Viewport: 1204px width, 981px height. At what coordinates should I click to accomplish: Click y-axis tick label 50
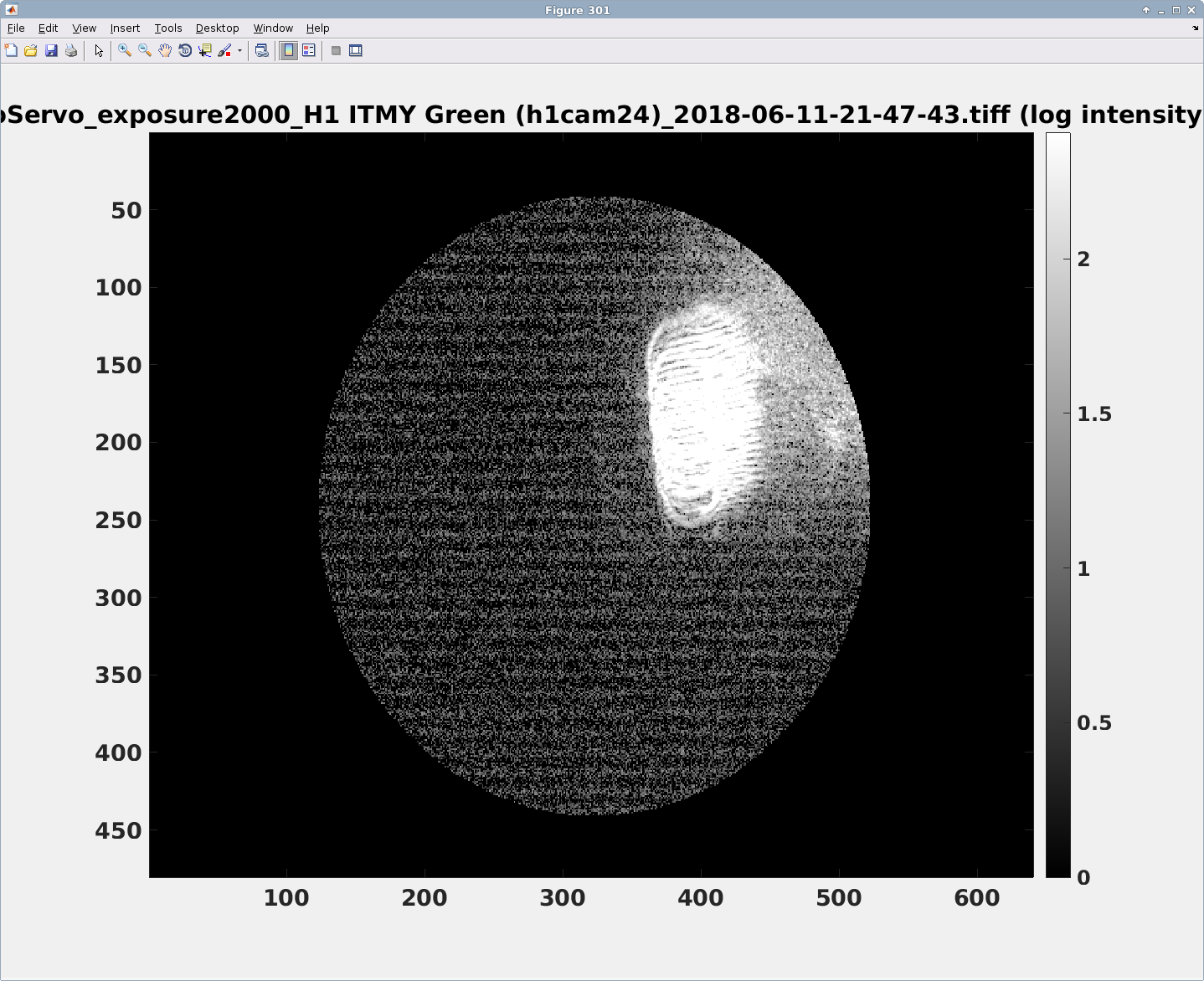pyautogui.click(x=126, y=211)
